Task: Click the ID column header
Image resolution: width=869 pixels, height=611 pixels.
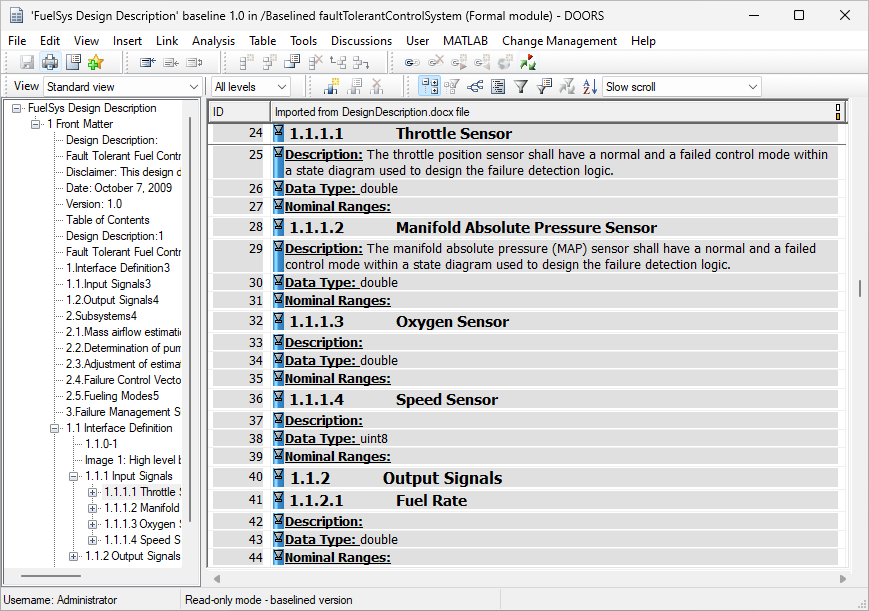Action: coord(239,112)
